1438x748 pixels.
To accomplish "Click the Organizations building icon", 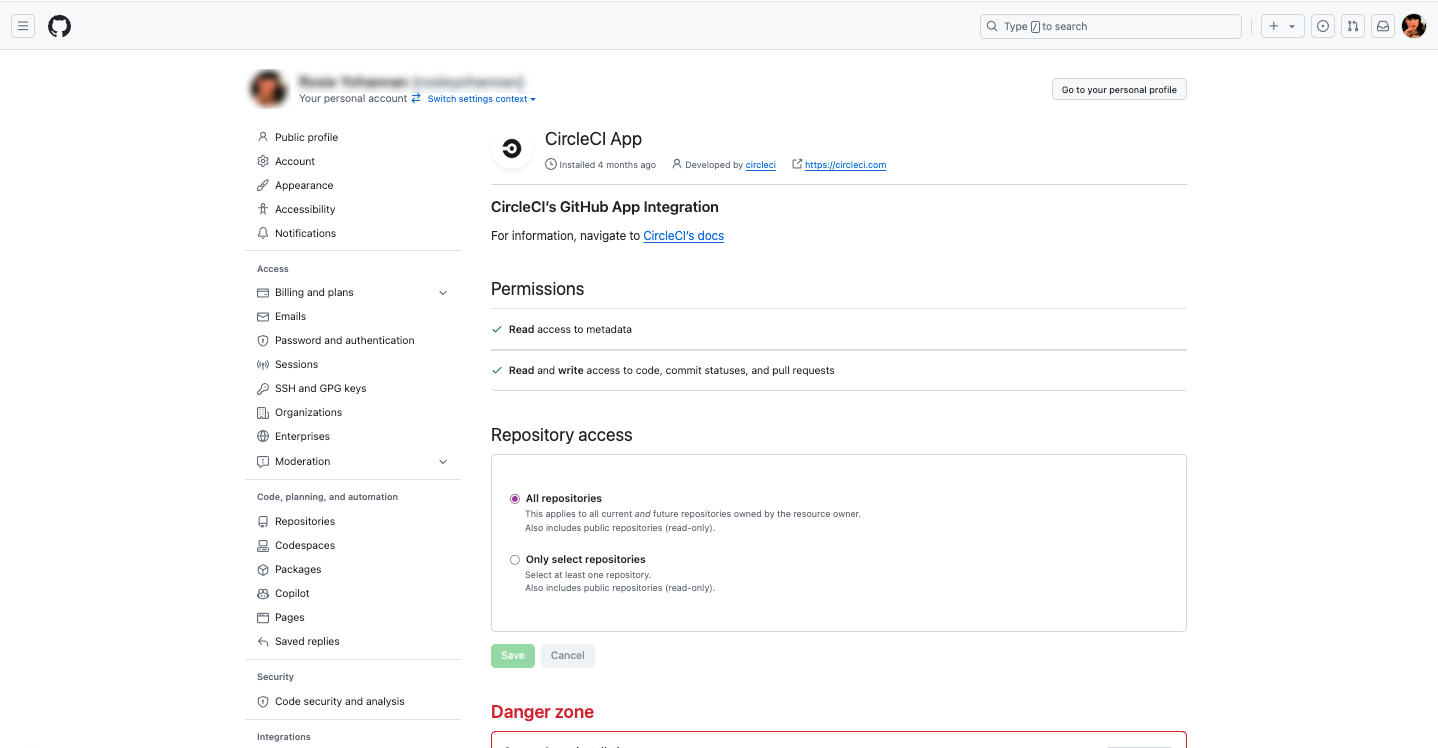I will click(x=263, y=412).
